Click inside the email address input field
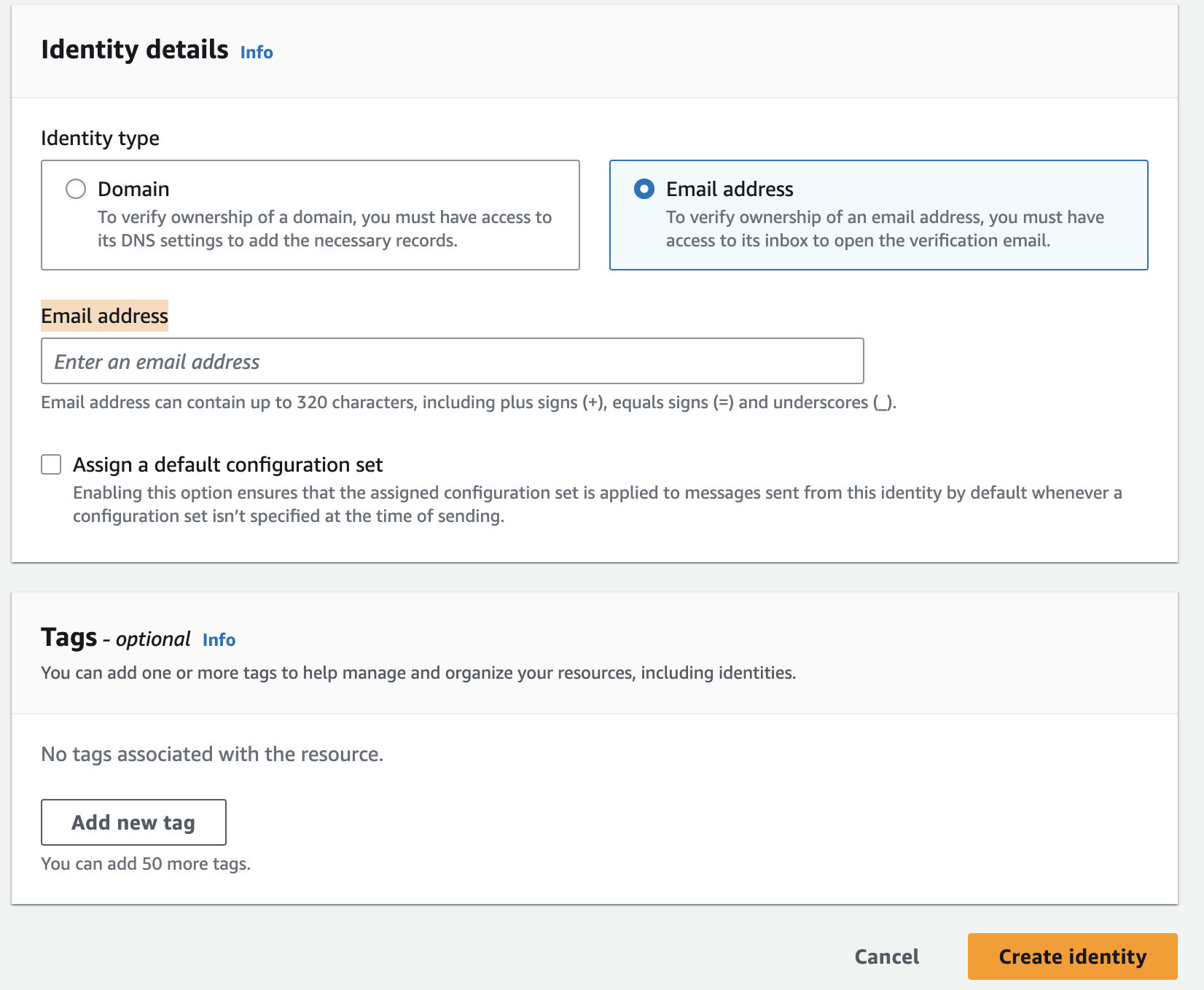This screenshot has width=1204, height=990. (452, 360)
